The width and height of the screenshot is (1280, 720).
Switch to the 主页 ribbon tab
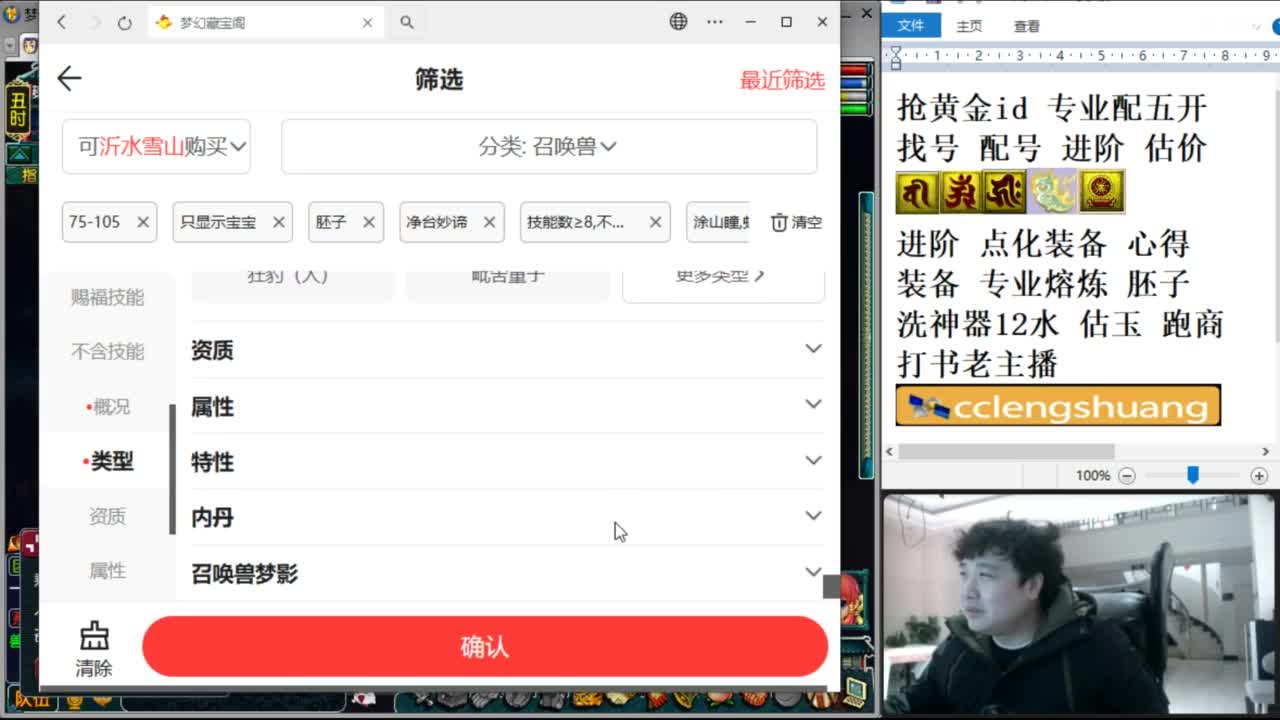pyautogui.click(x=969, y=26)
